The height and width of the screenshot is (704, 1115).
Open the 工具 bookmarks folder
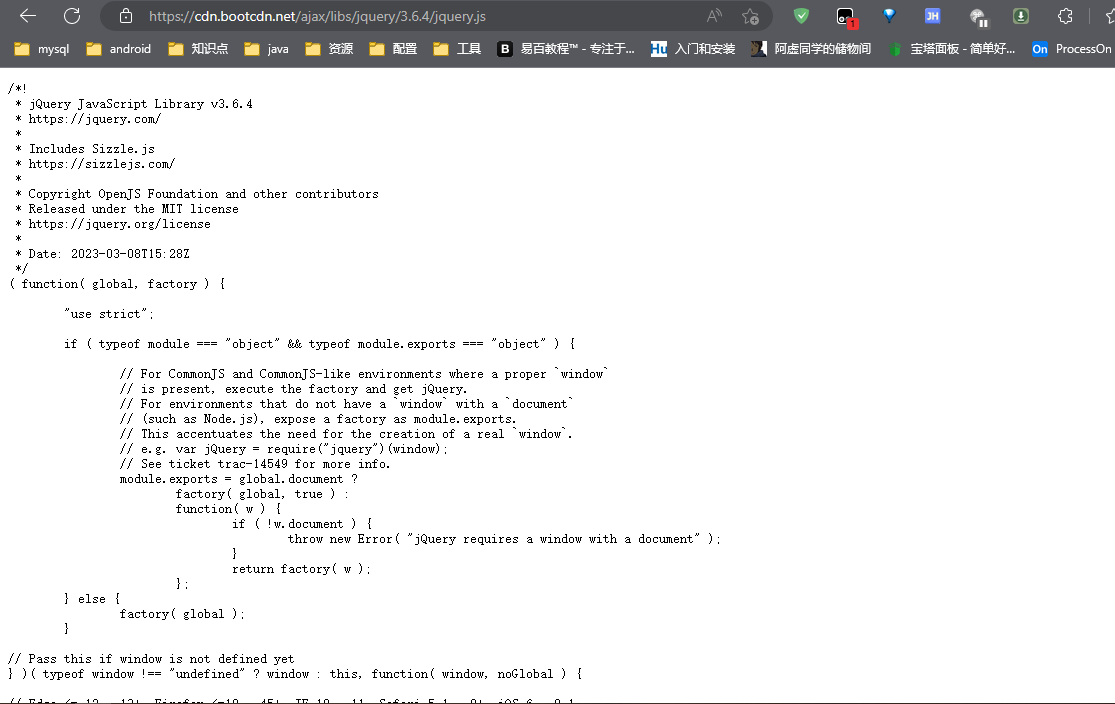457,48
